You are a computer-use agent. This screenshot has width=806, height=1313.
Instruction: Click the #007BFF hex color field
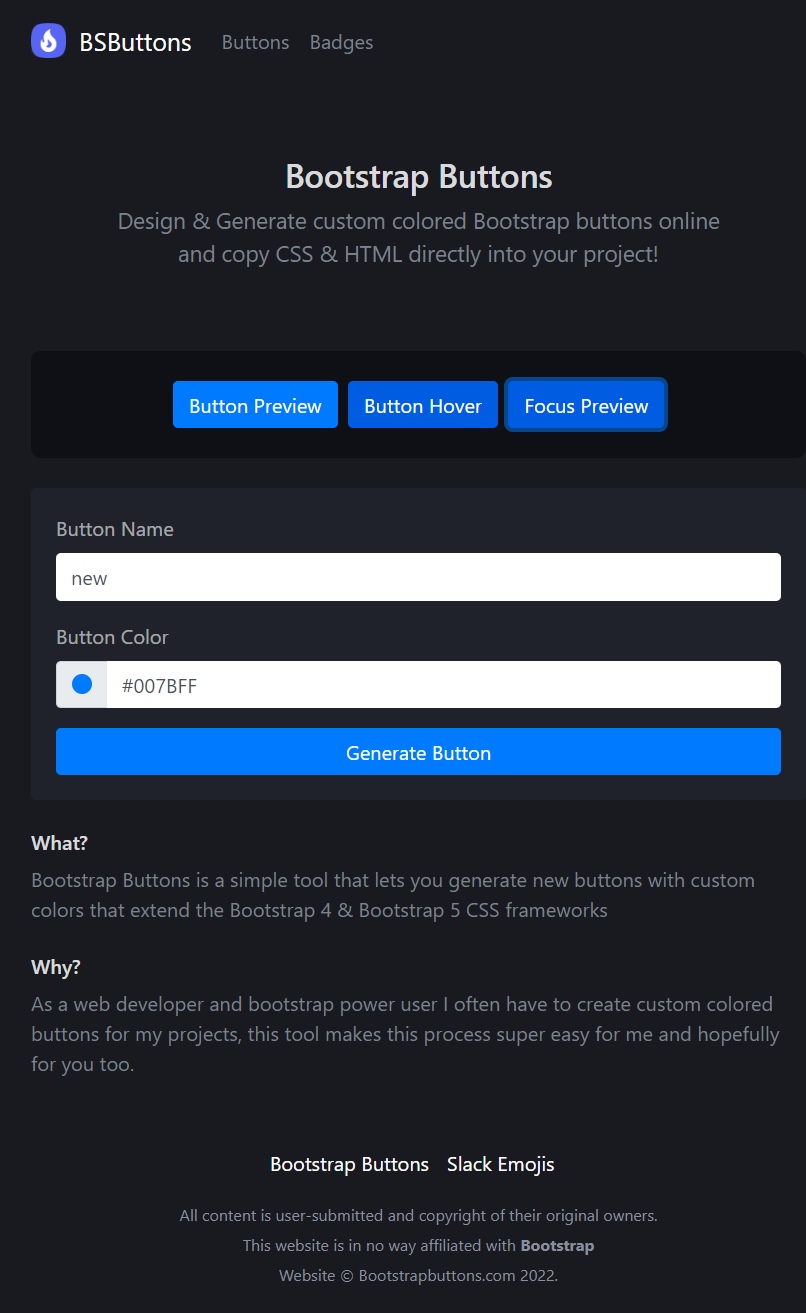[x=443, y=684]
